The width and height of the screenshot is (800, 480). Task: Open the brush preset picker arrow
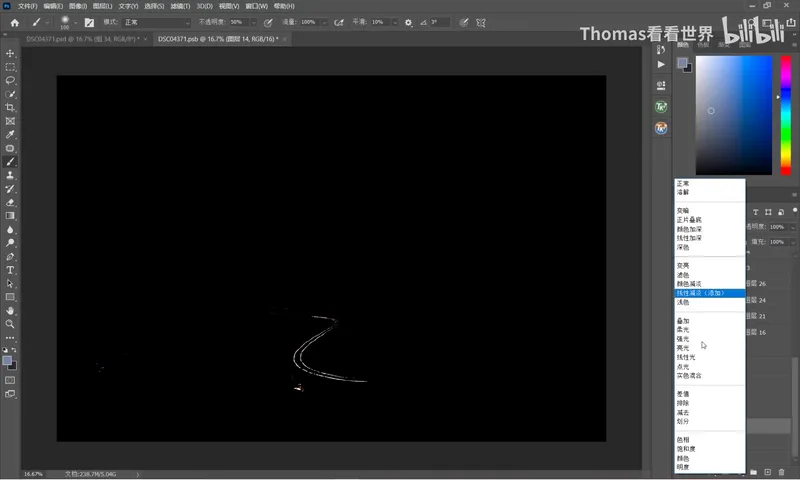(x=76, y=22)
